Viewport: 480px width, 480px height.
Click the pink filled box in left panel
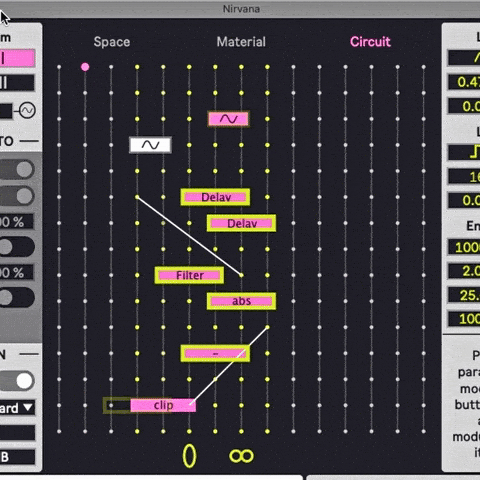pos(17,59)
